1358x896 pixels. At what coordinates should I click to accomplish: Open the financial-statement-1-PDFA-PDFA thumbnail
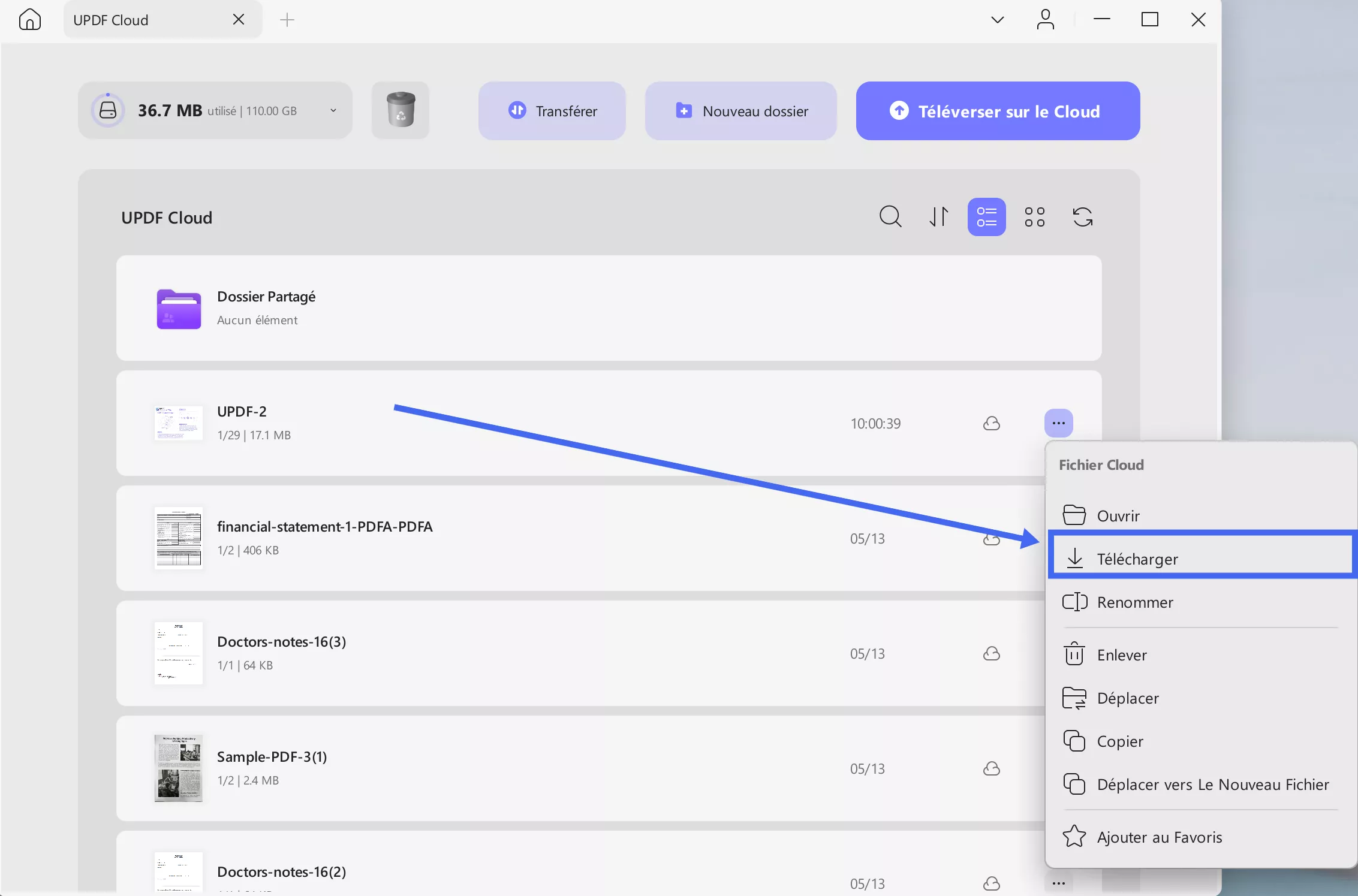click(179, 538)
